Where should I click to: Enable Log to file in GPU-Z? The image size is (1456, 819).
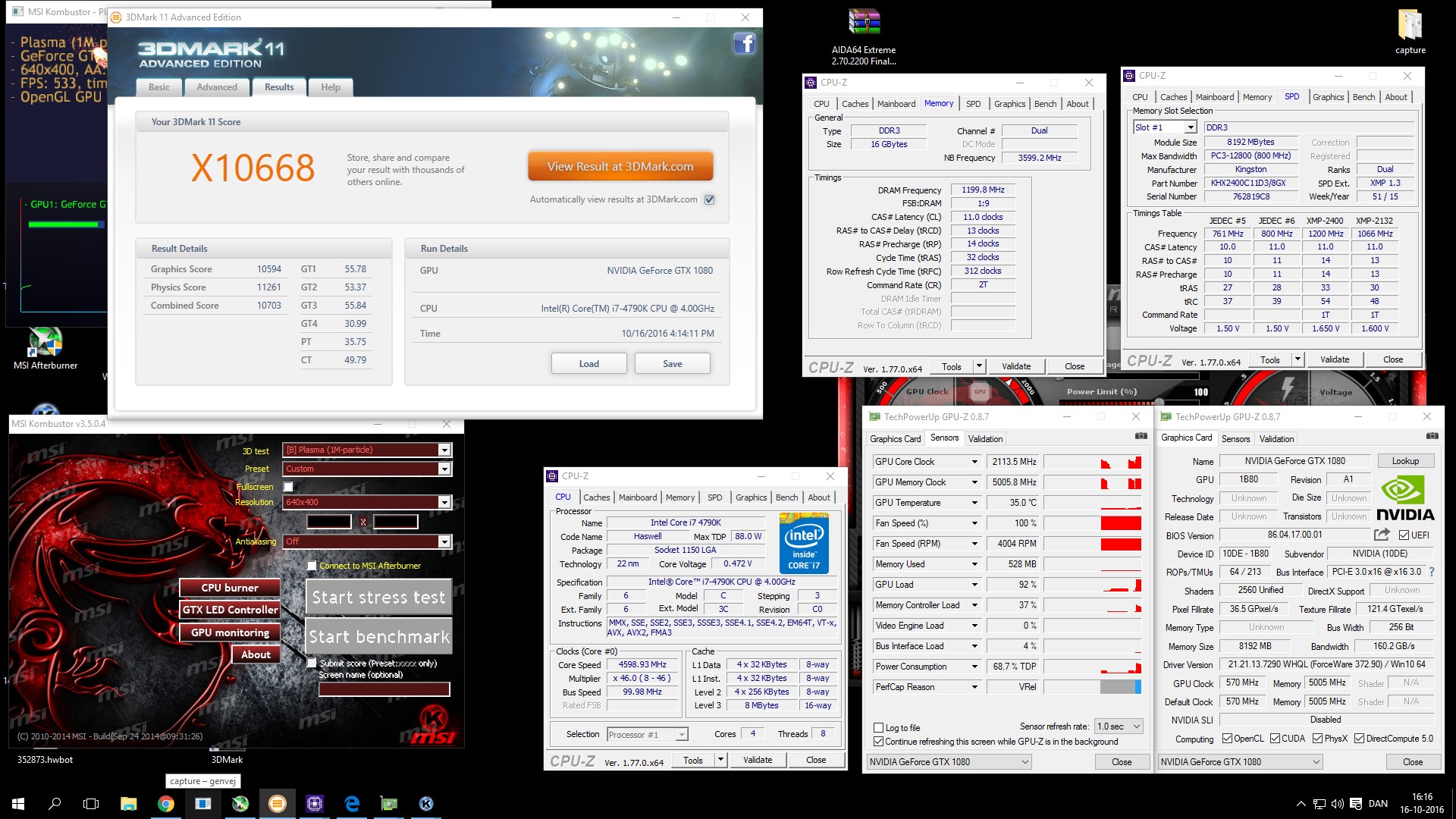click(878, 727)
